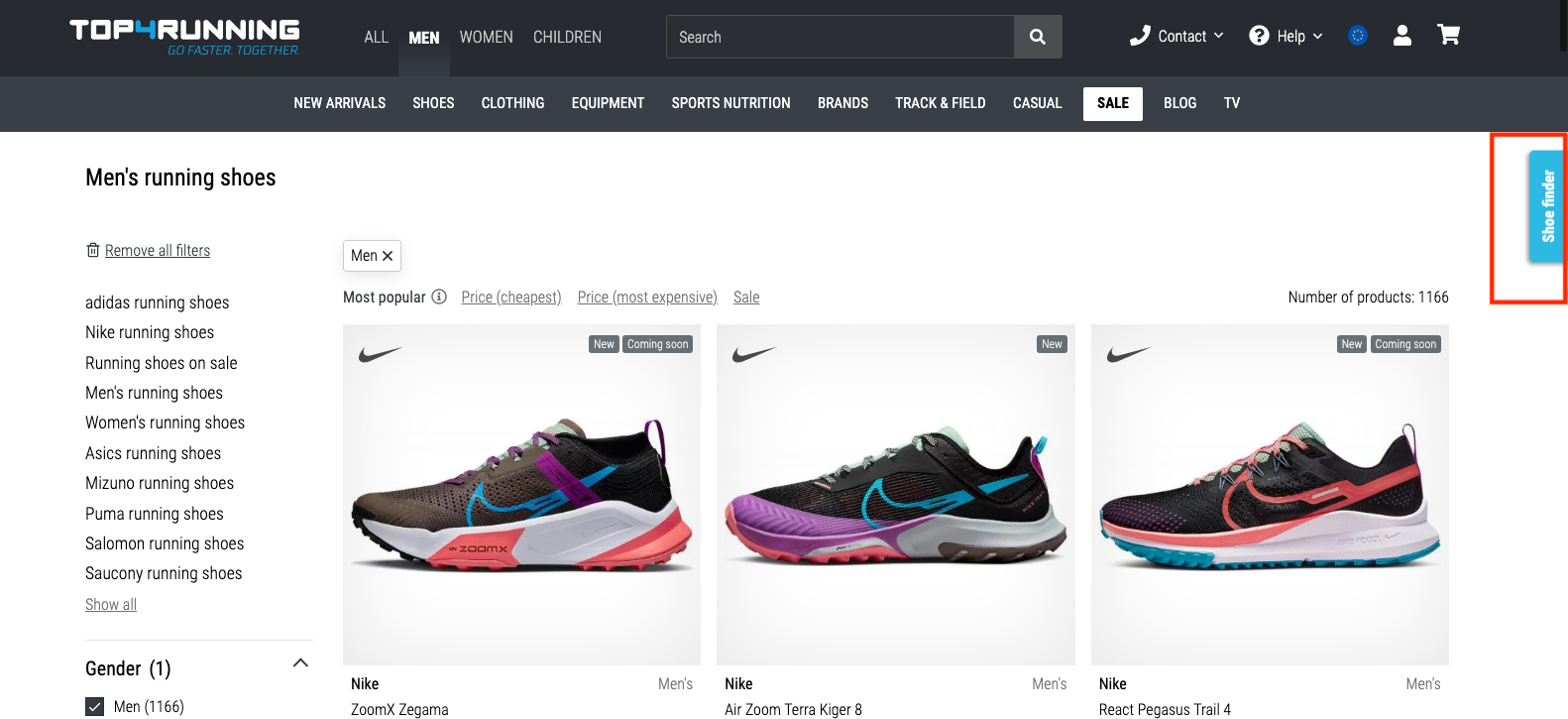This screenshot has height=719, width=1568.
Task: Click the trash icon beside Remove all filters
Action: click(93, 250)
